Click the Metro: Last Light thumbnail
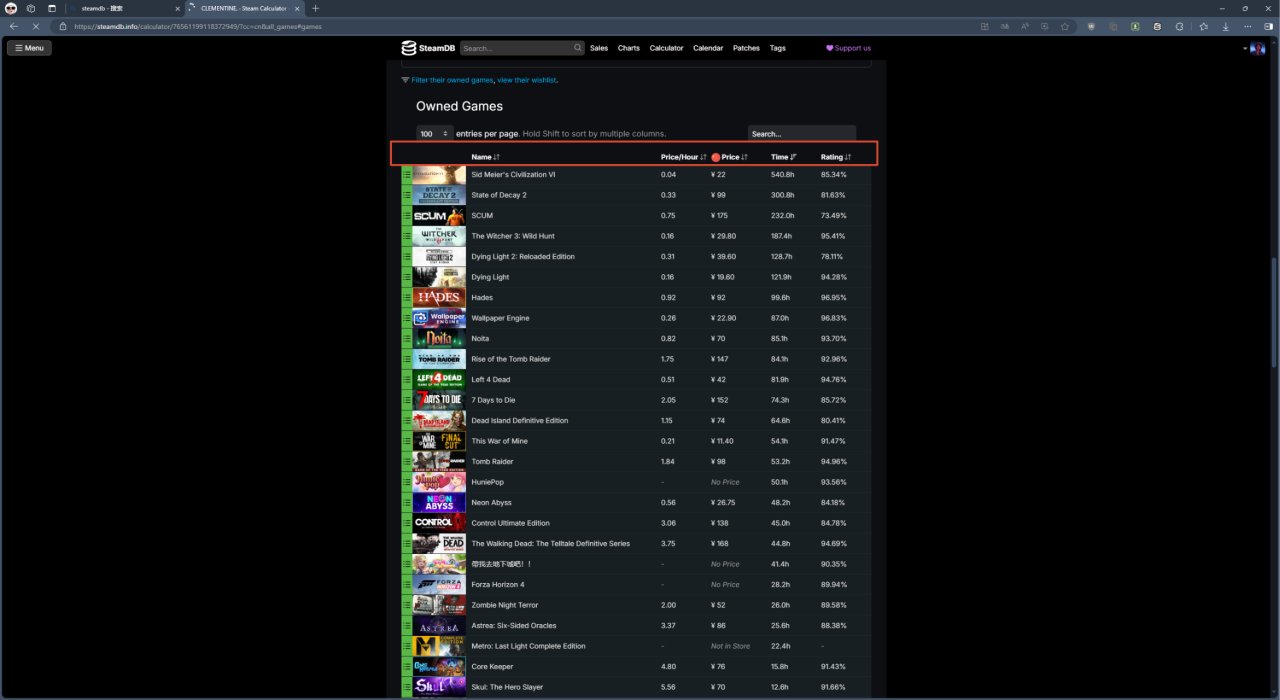 click(439, 646)
